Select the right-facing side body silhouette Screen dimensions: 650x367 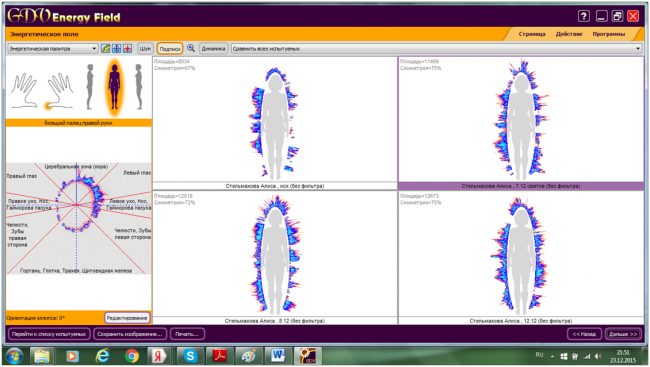click(138, 87)
